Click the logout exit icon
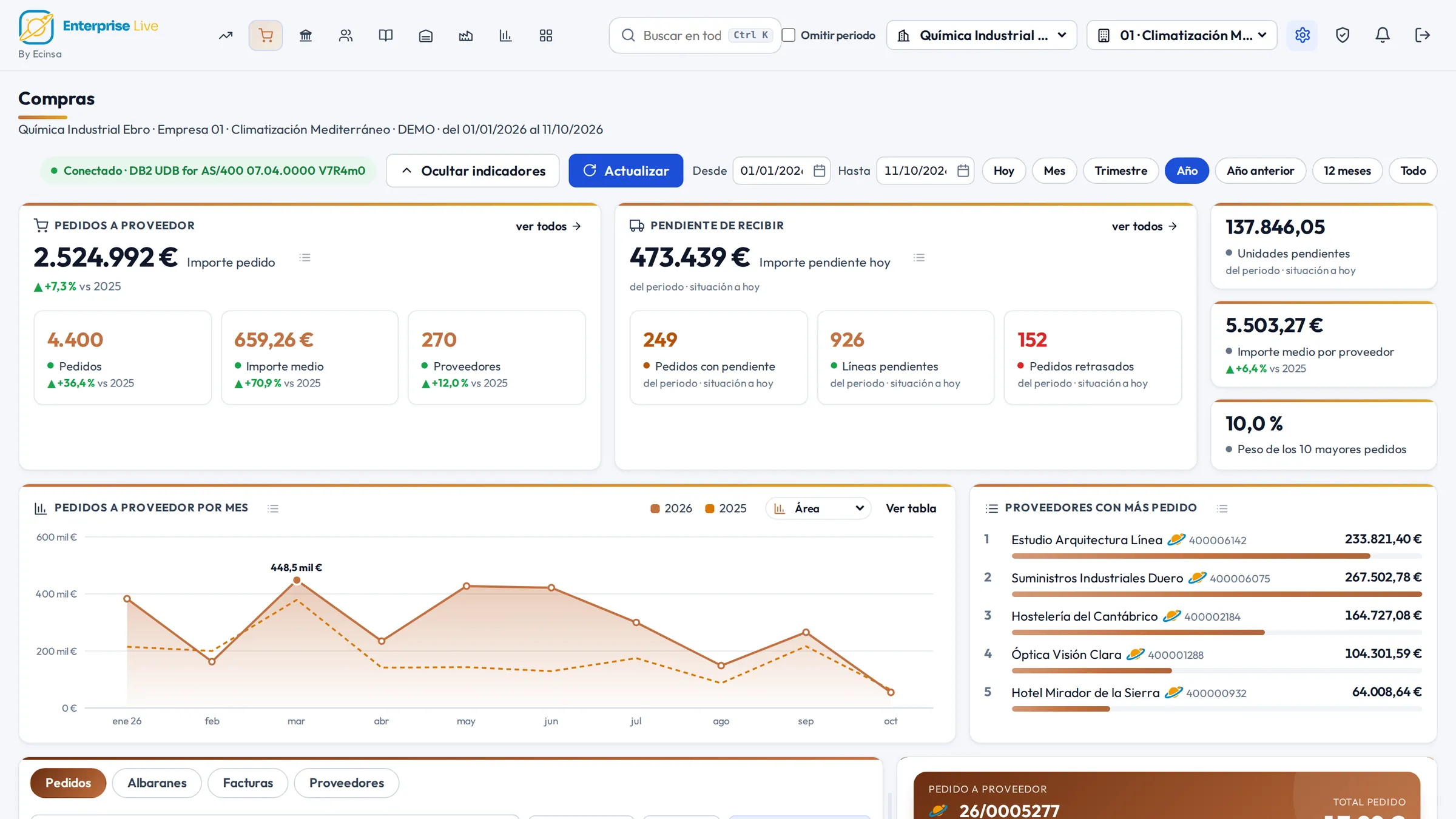This screenshot has width=1456, height=819. tap(1423, 35)
